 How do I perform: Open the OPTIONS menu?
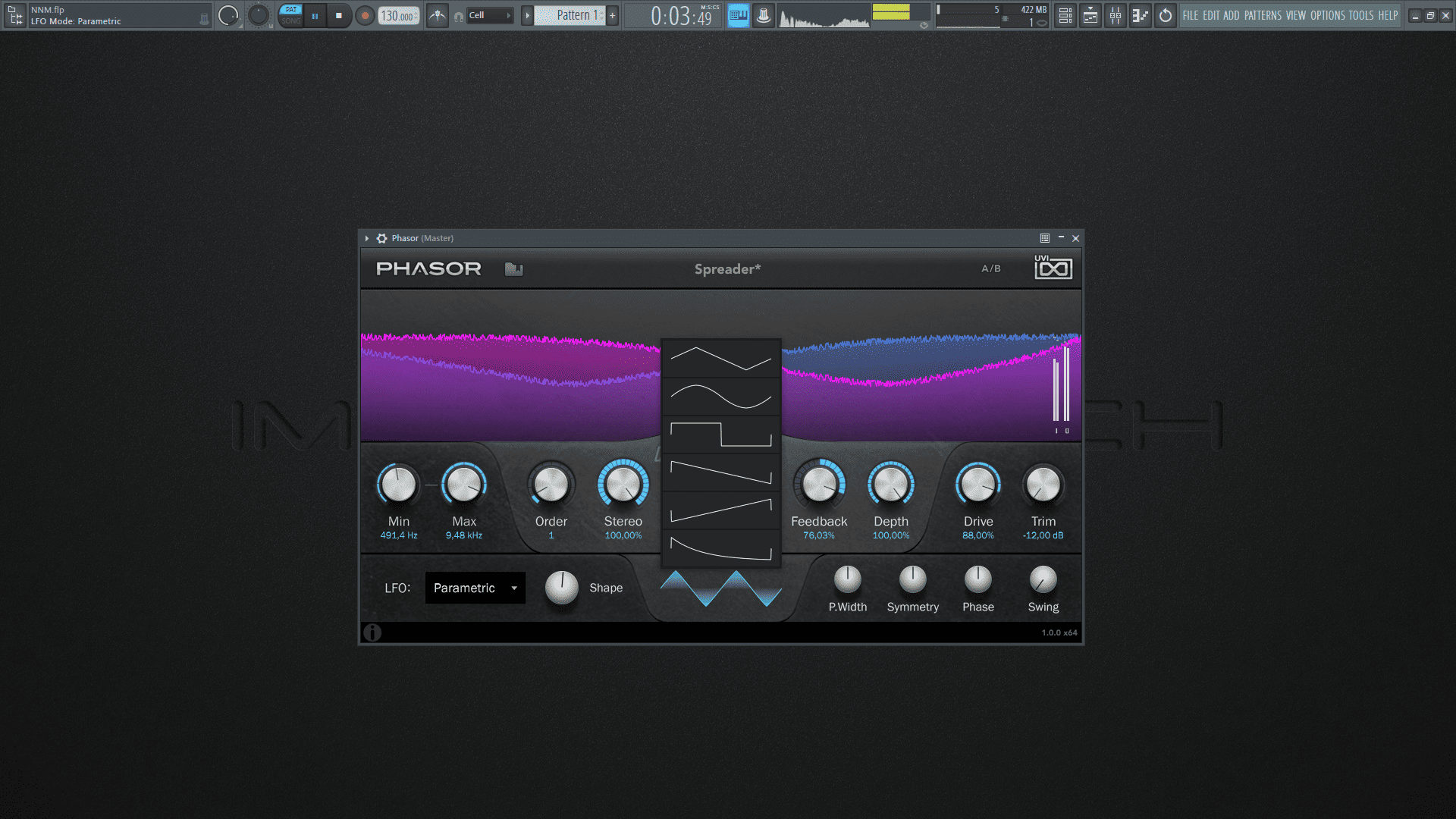(x=1327, y=15)
